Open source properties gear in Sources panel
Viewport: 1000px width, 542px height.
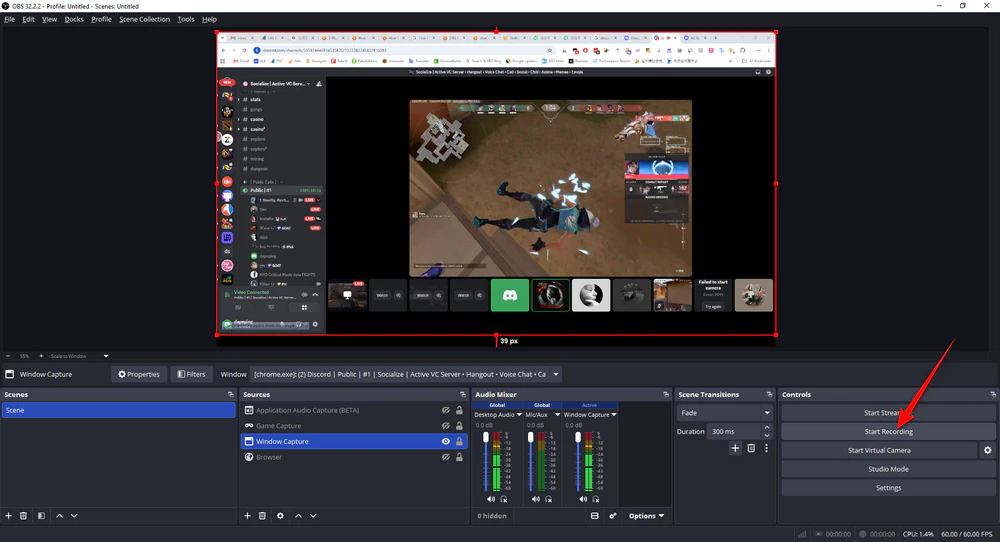point(280,516)
